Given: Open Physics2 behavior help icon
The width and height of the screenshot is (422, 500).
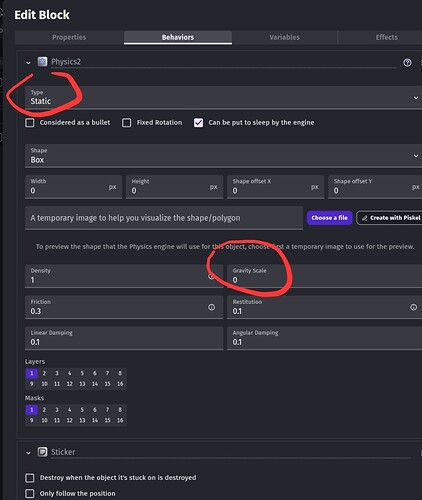Looking at the screenshot, I should [407, 62].
